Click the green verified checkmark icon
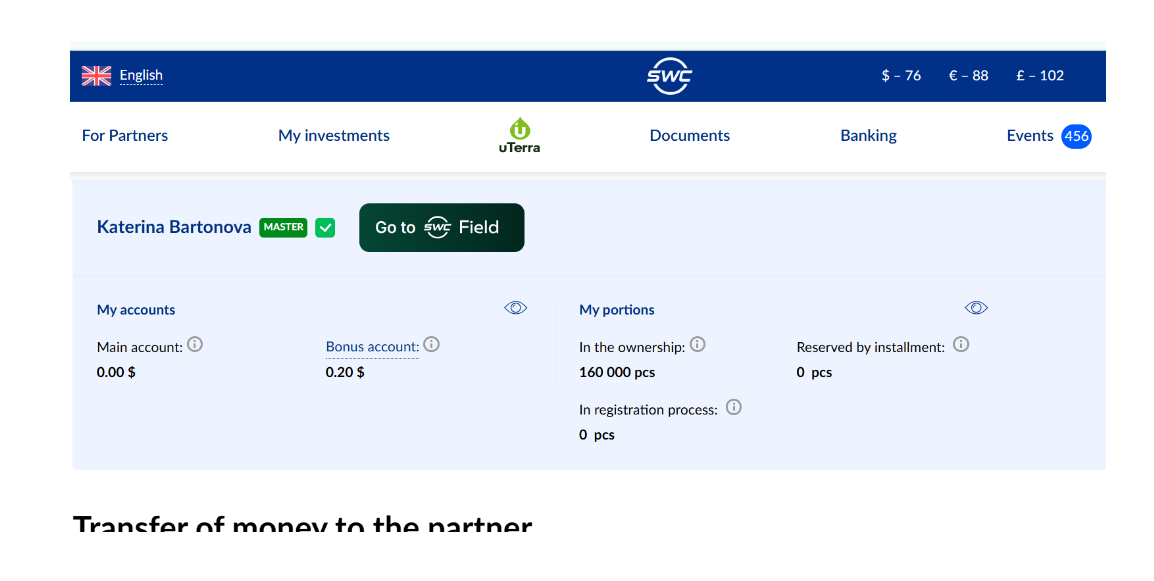Image resolution: width=1154 pixels, height=581 pixels. pyautogui.click(x=325, y=228)
